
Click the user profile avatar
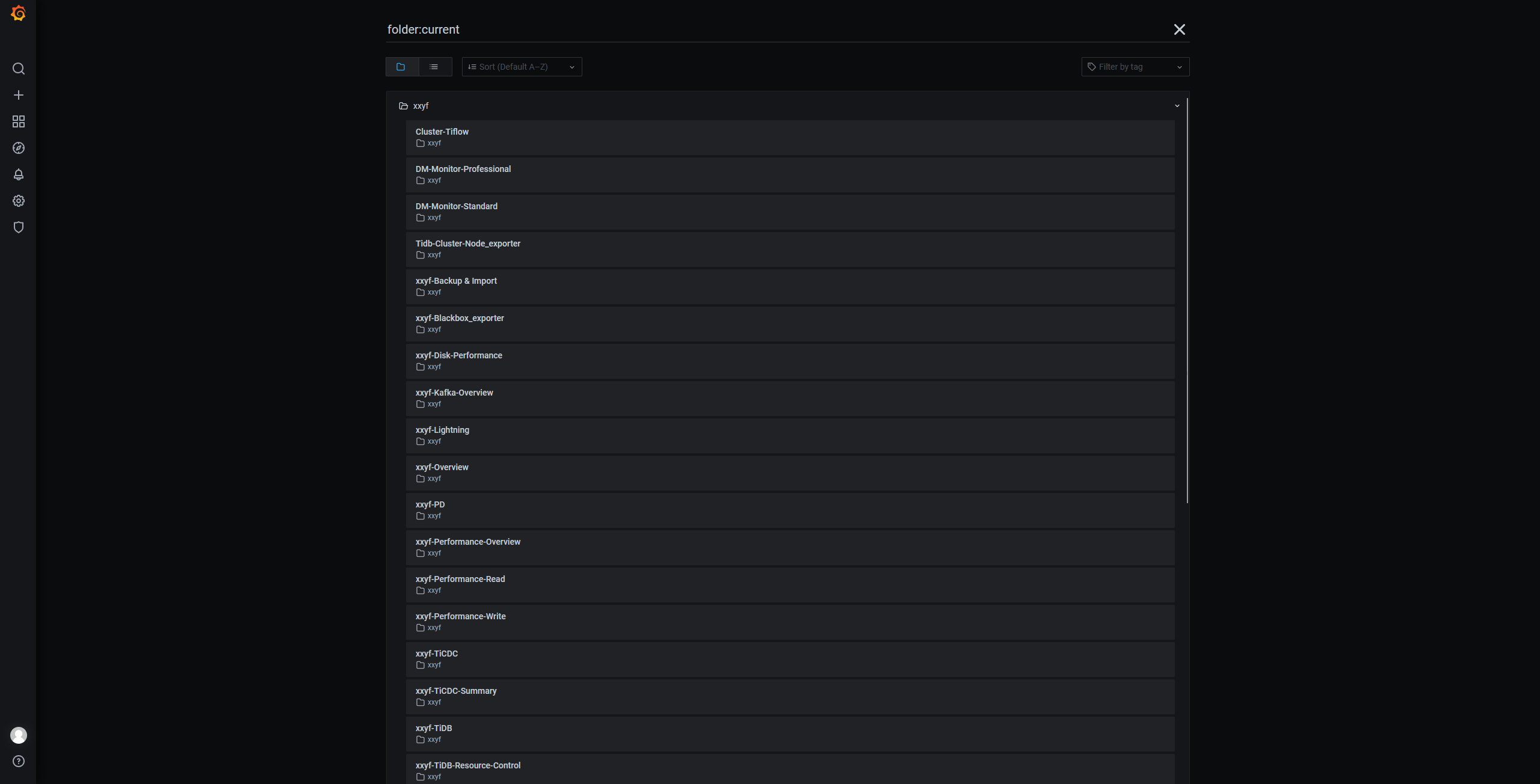pos(19,735)
